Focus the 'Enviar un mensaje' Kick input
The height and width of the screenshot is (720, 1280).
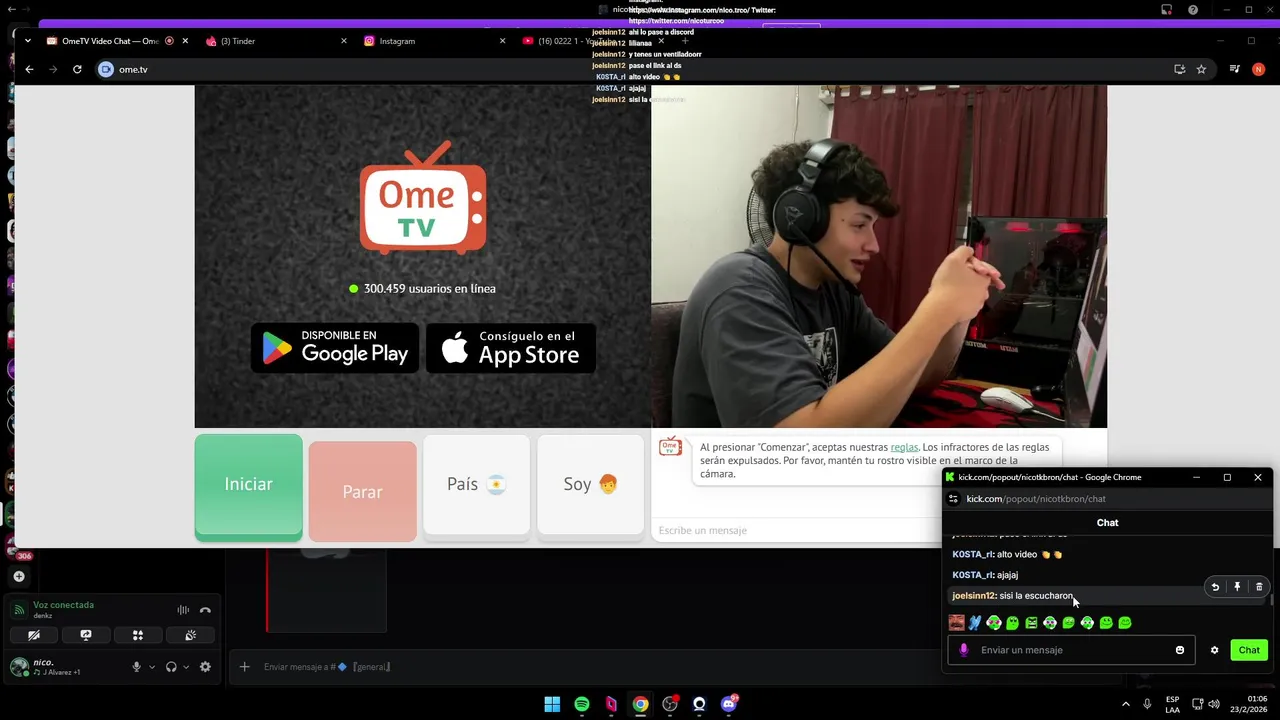[x=1072, y=650]
